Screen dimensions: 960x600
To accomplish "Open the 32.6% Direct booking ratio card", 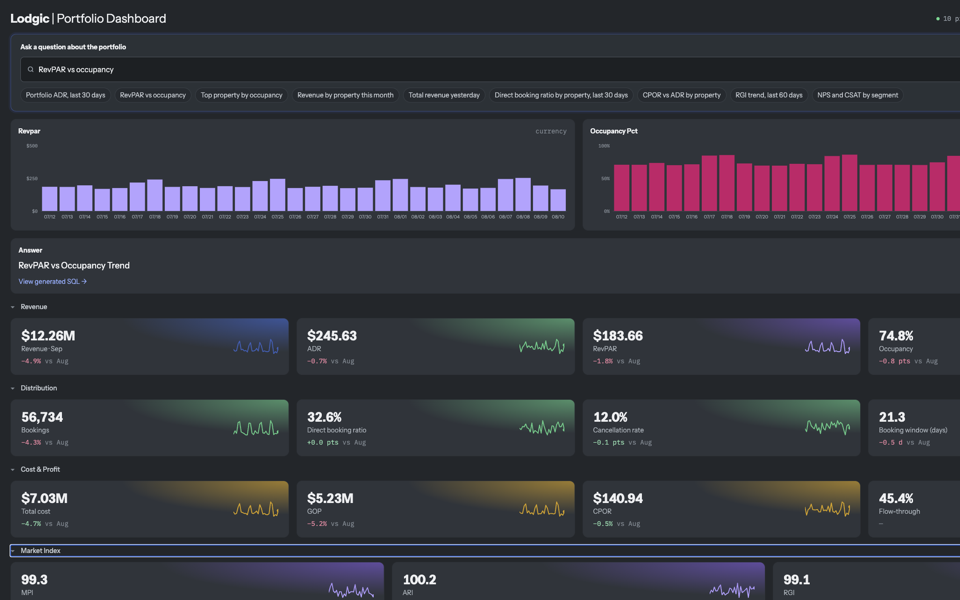I will 435,428.
